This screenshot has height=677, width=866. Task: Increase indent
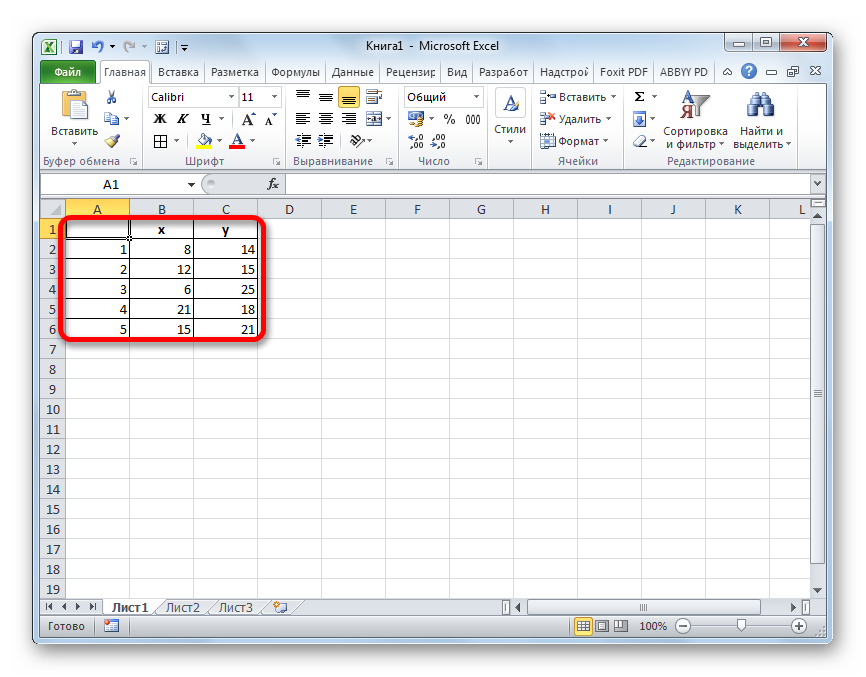click(326, 141)
